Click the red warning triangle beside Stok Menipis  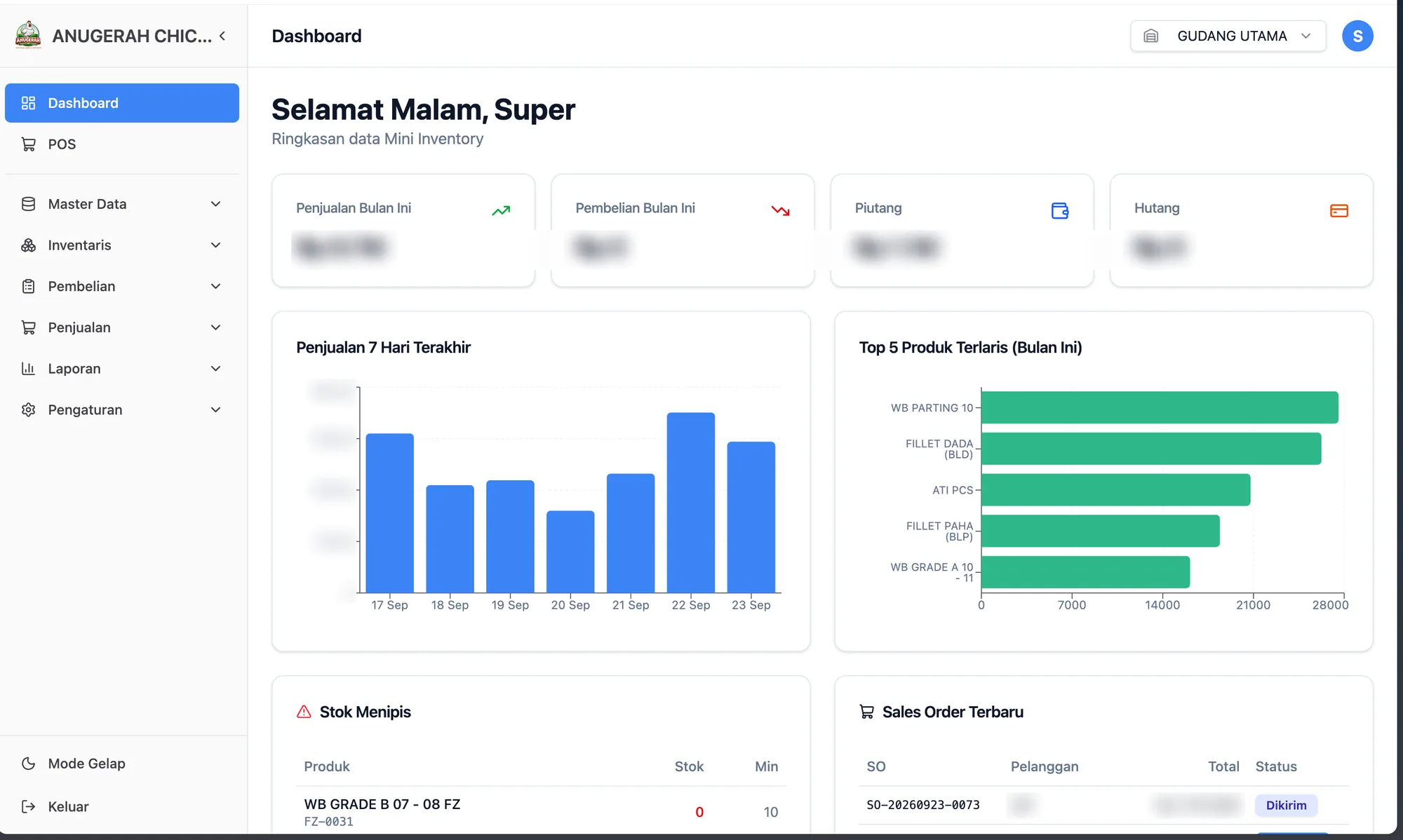(304, 712)
